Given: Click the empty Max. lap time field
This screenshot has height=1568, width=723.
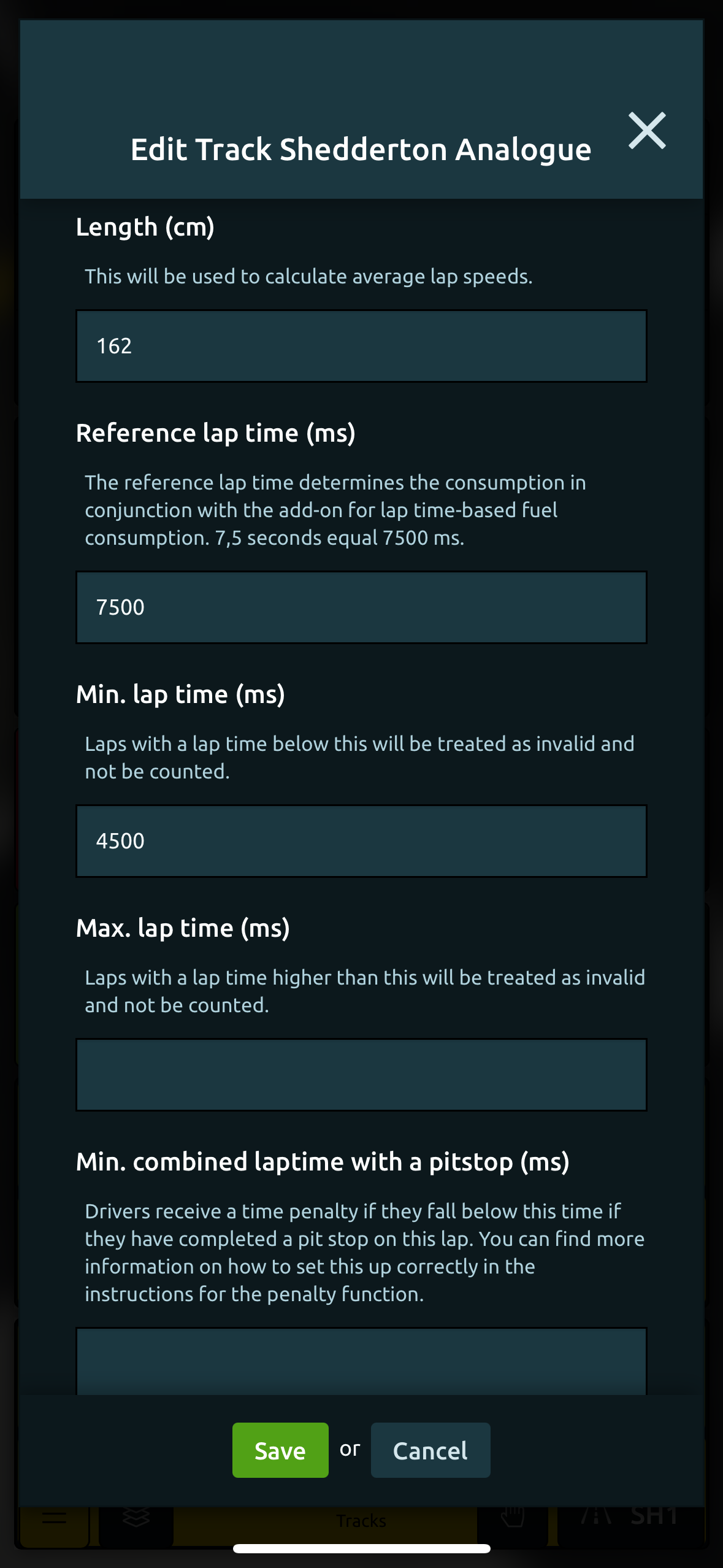Looking at the screenshot, I should pos(361,1075).
